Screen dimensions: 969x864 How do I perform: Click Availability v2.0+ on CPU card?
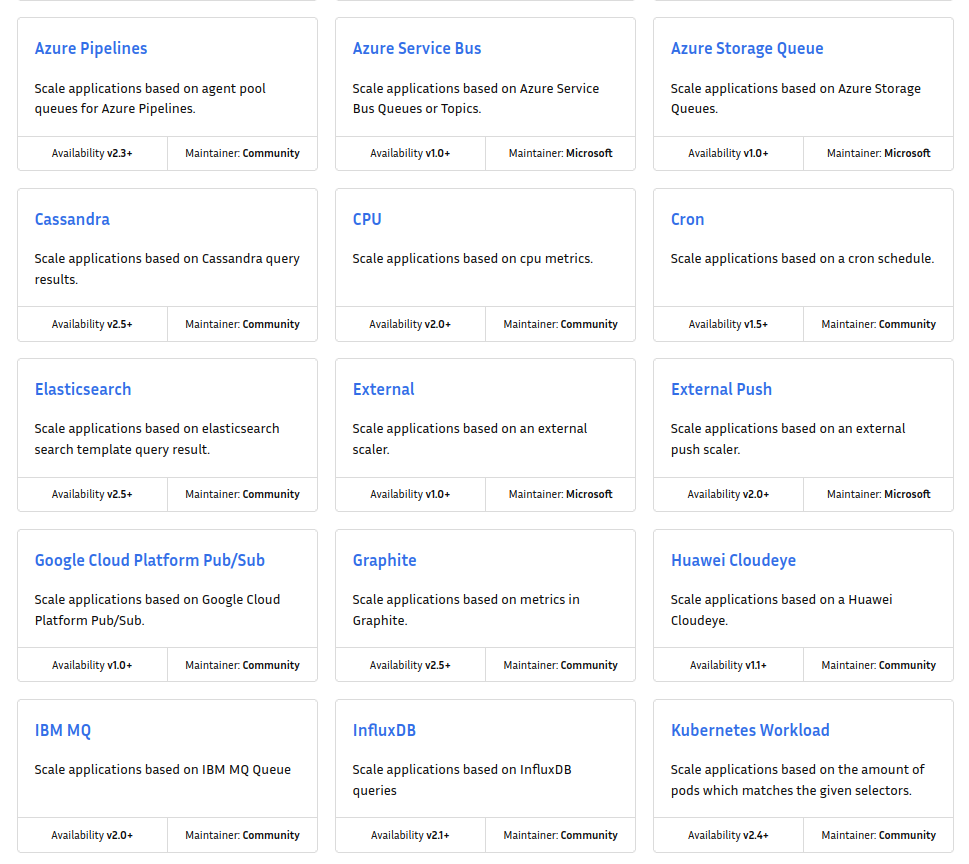pos(410,324)
